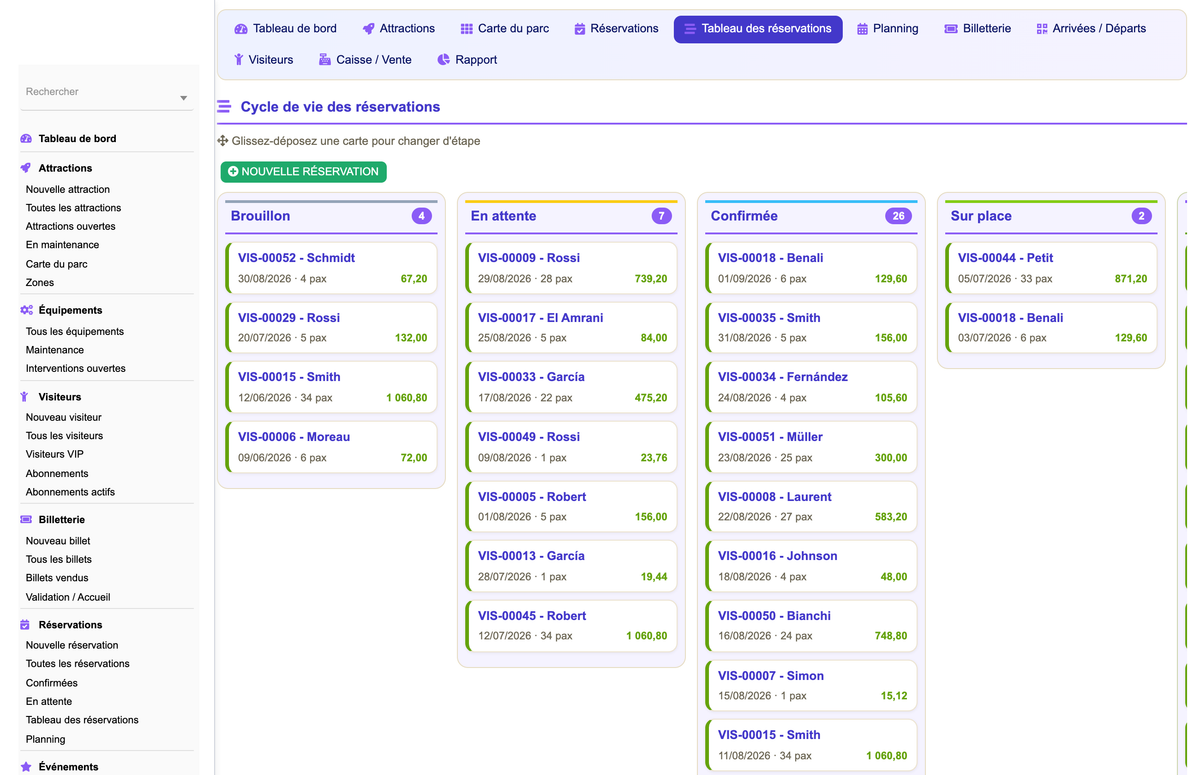1200x775 pixels.
Task: Open Nouvelle attraction in sidebar
Action: 68,189
